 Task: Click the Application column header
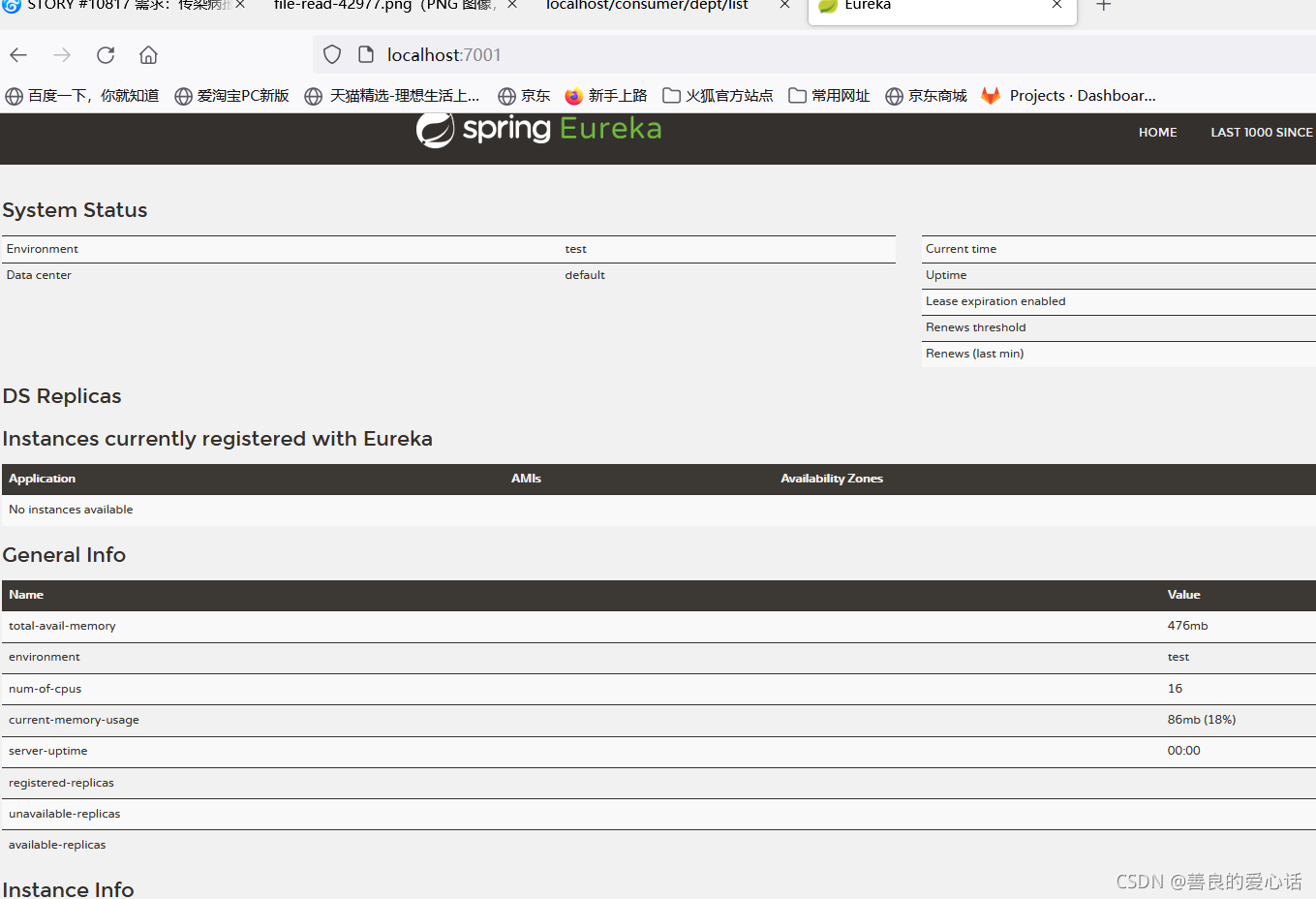pyautogui.click(x=42, y=479)
